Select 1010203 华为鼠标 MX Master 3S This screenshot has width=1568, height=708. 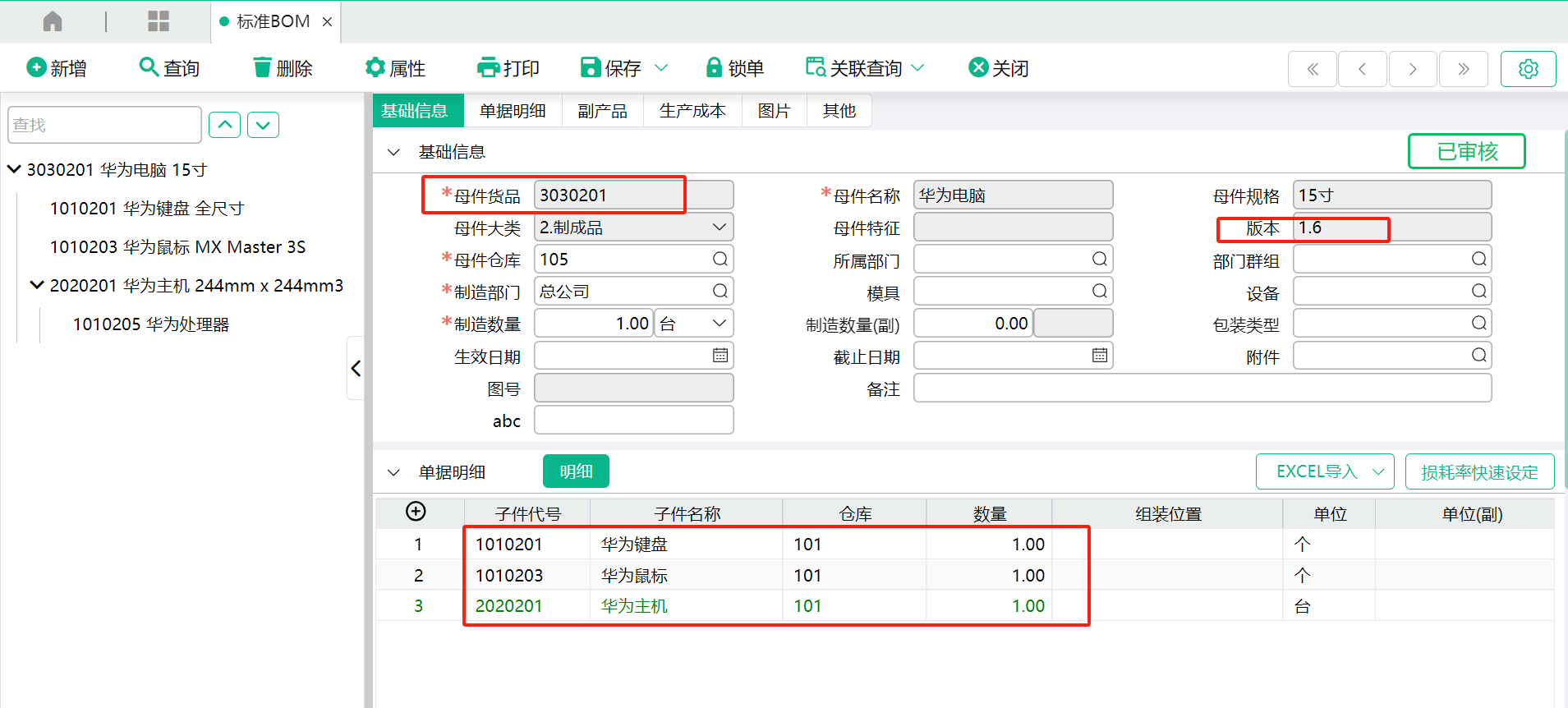click(x=177, y=247)
